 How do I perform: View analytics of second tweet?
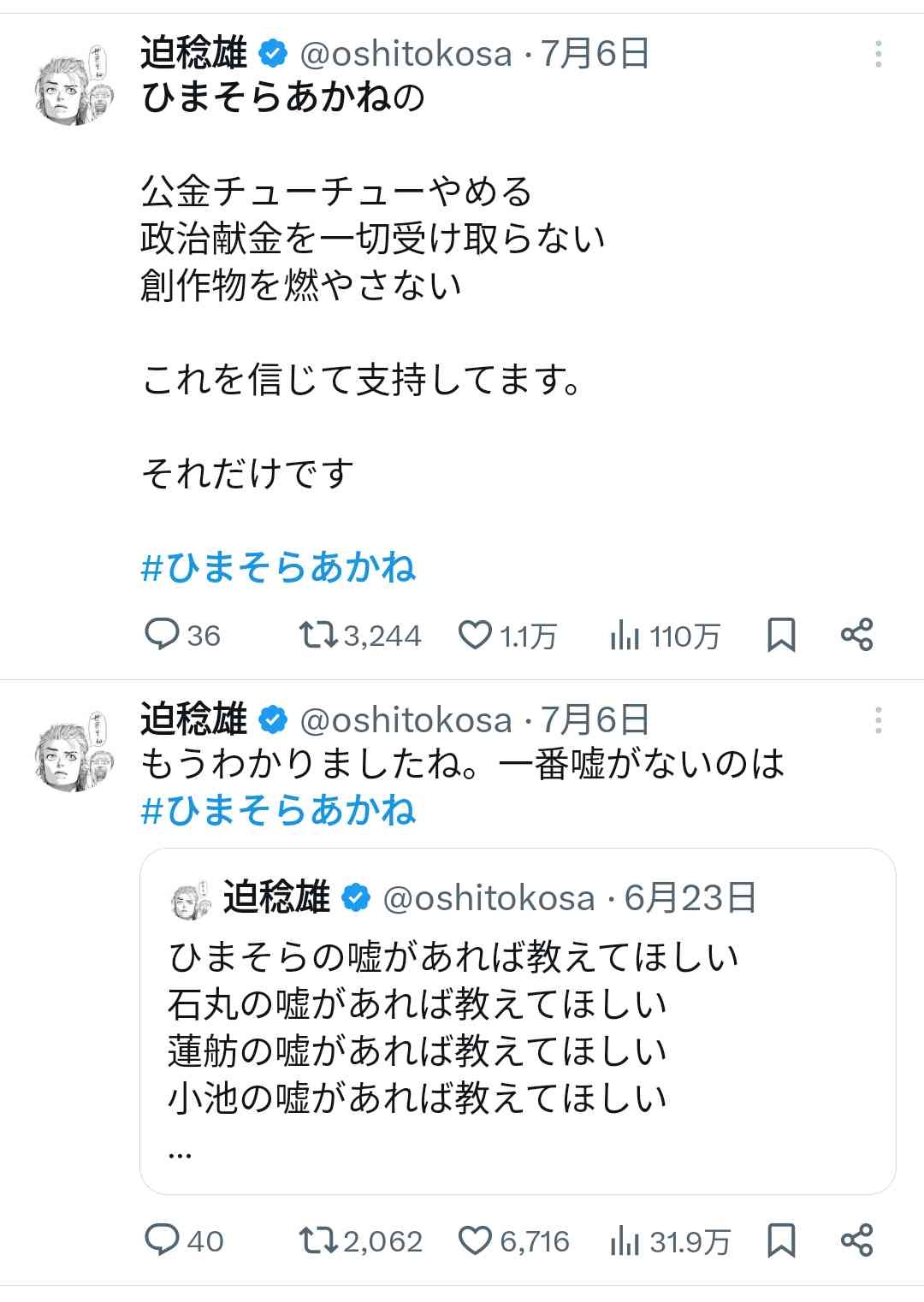click(625, 1240)
